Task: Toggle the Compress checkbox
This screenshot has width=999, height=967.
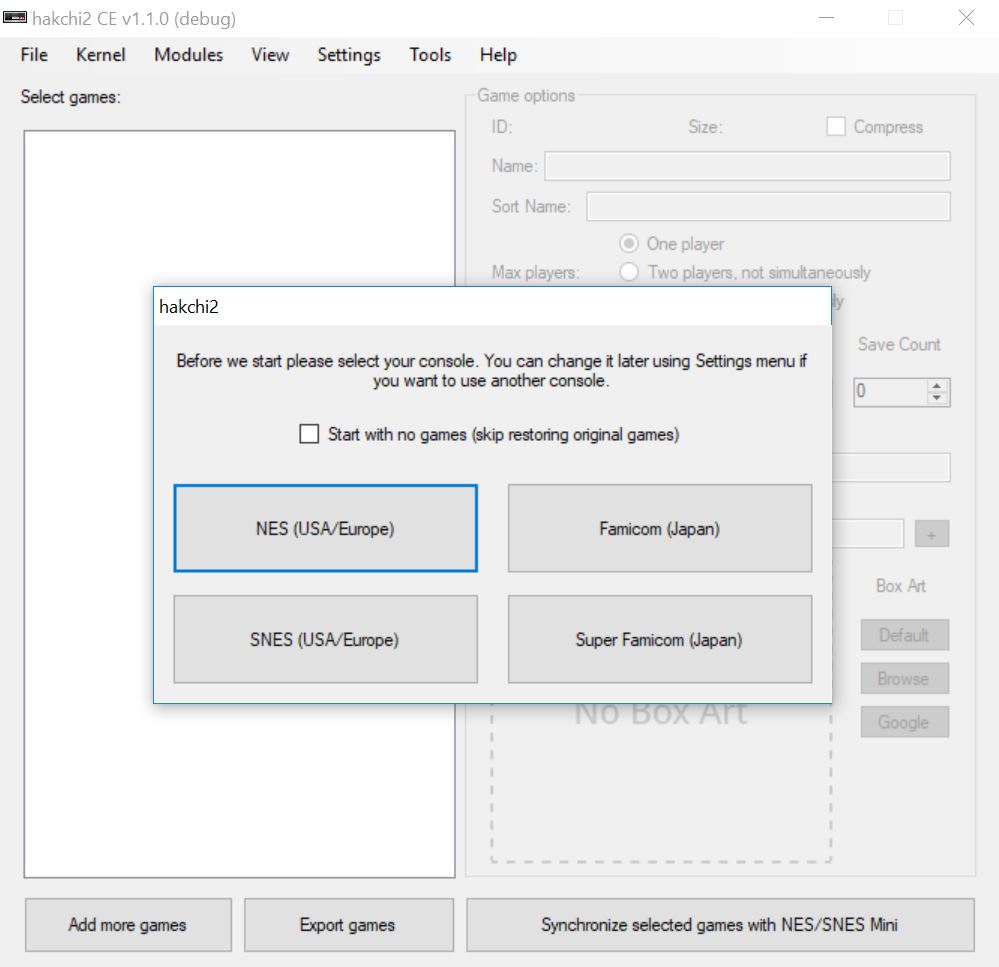Action: coord(836,126)
